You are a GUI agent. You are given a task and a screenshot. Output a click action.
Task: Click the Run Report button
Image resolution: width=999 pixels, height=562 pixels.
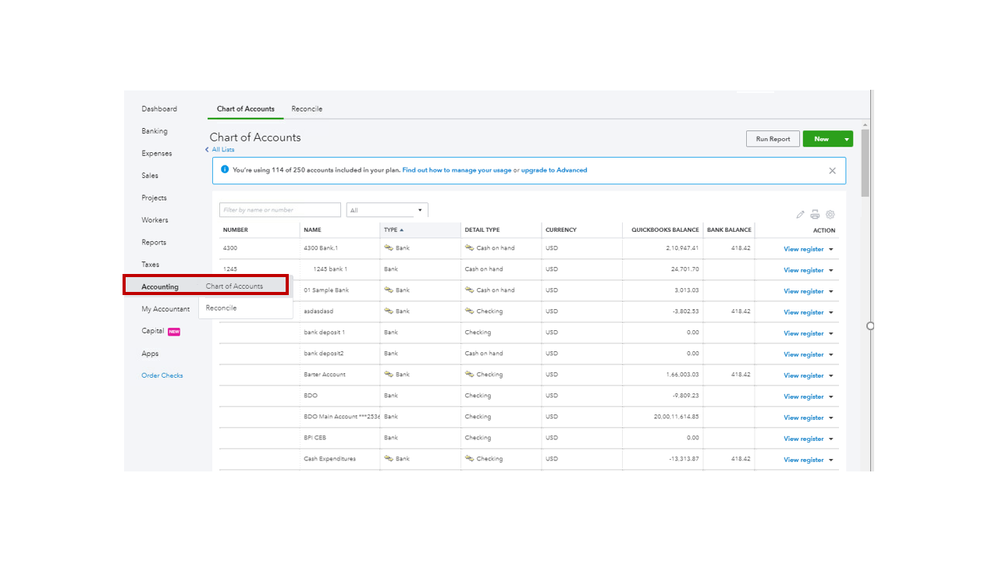tap(772, 139)
